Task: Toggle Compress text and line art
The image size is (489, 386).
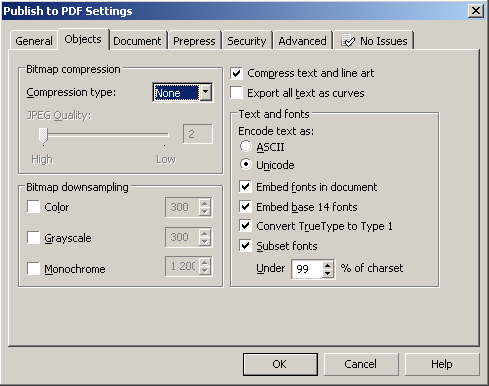Action: point(236,73)
